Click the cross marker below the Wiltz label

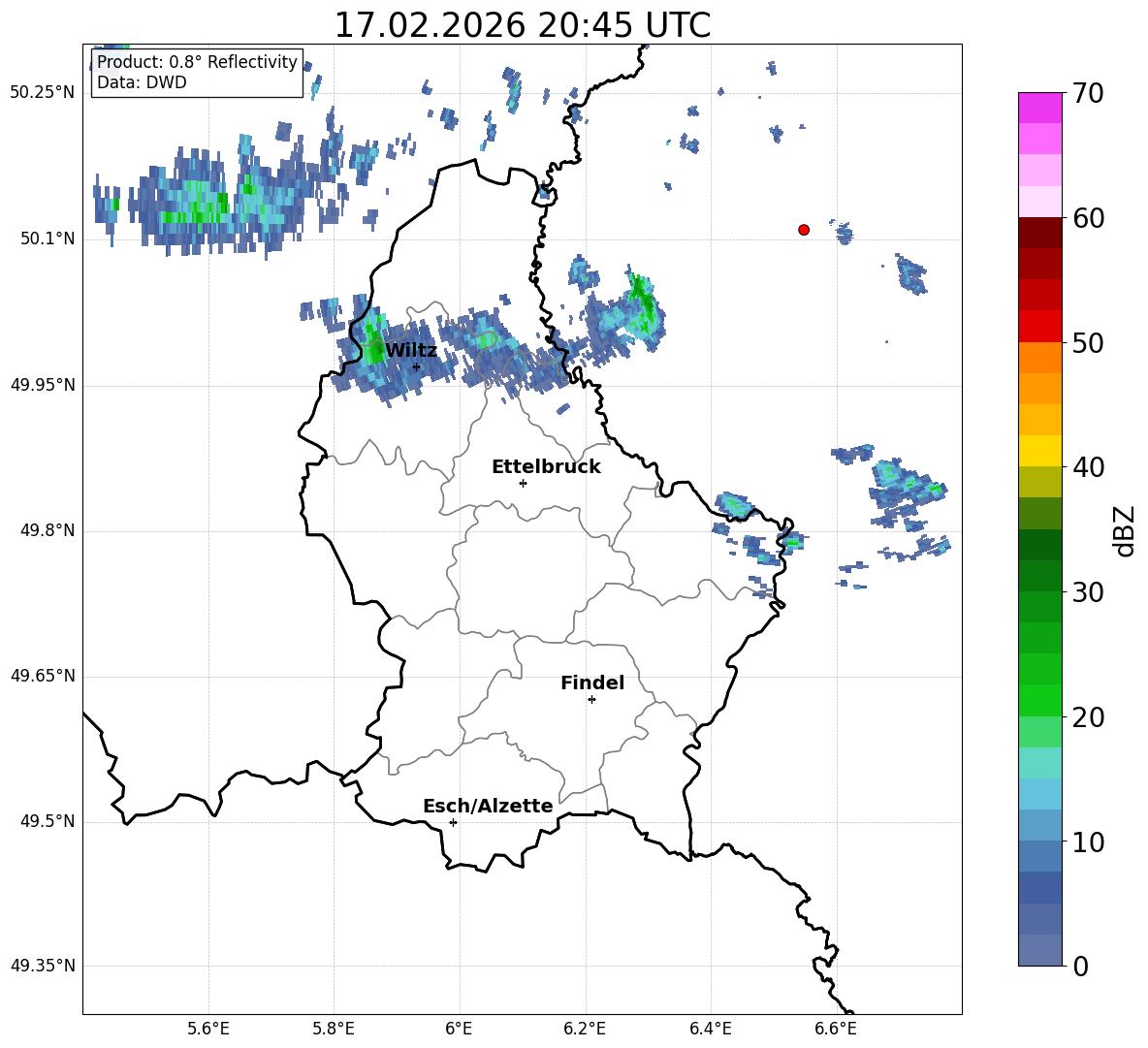click(x=416, y=366)
